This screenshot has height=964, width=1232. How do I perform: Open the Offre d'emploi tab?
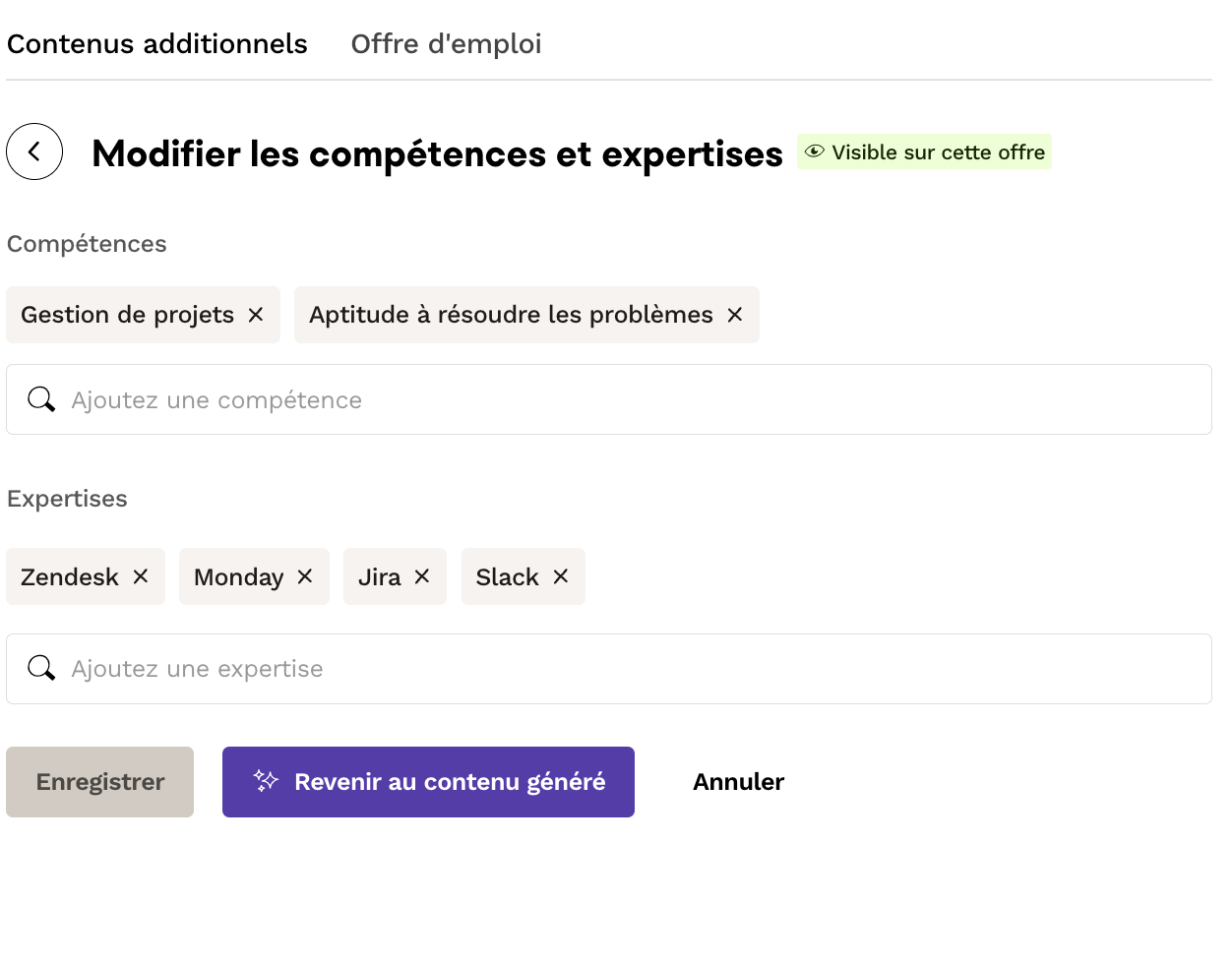pyautogui.click(x=446, y=44)
